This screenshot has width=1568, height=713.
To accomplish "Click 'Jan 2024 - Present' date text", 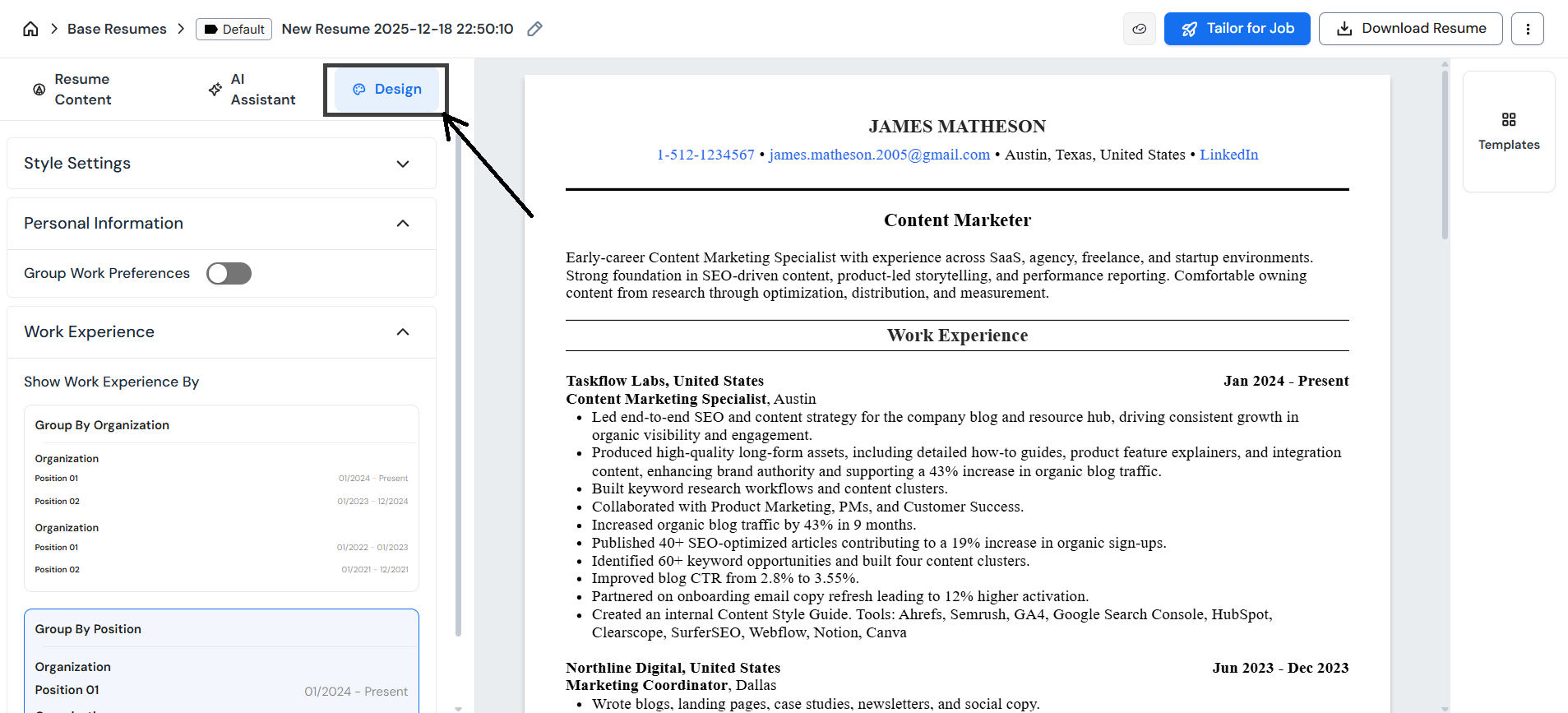I will 1285,381.
